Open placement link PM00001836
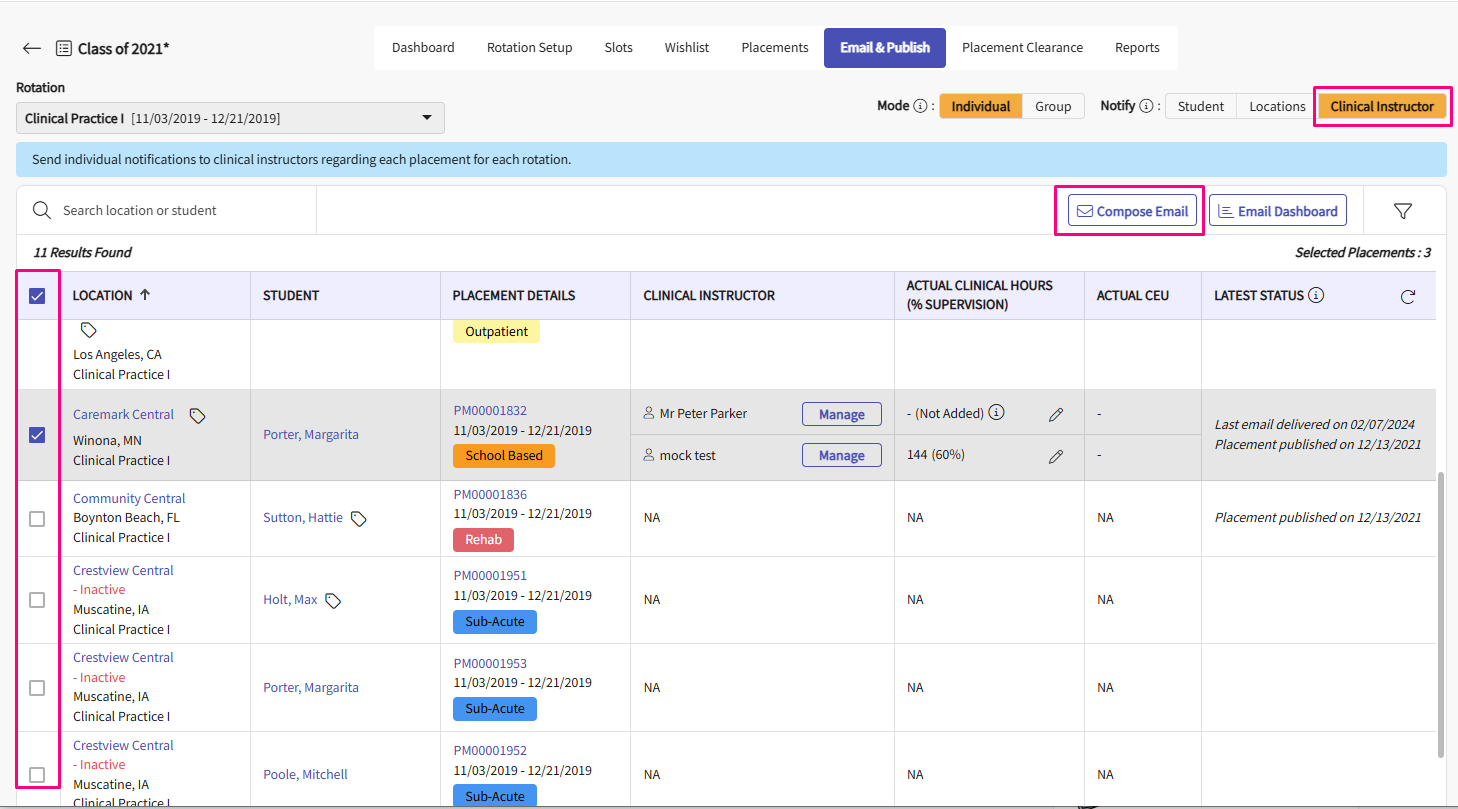1458x809 pixels. click(x=490, y=494)
